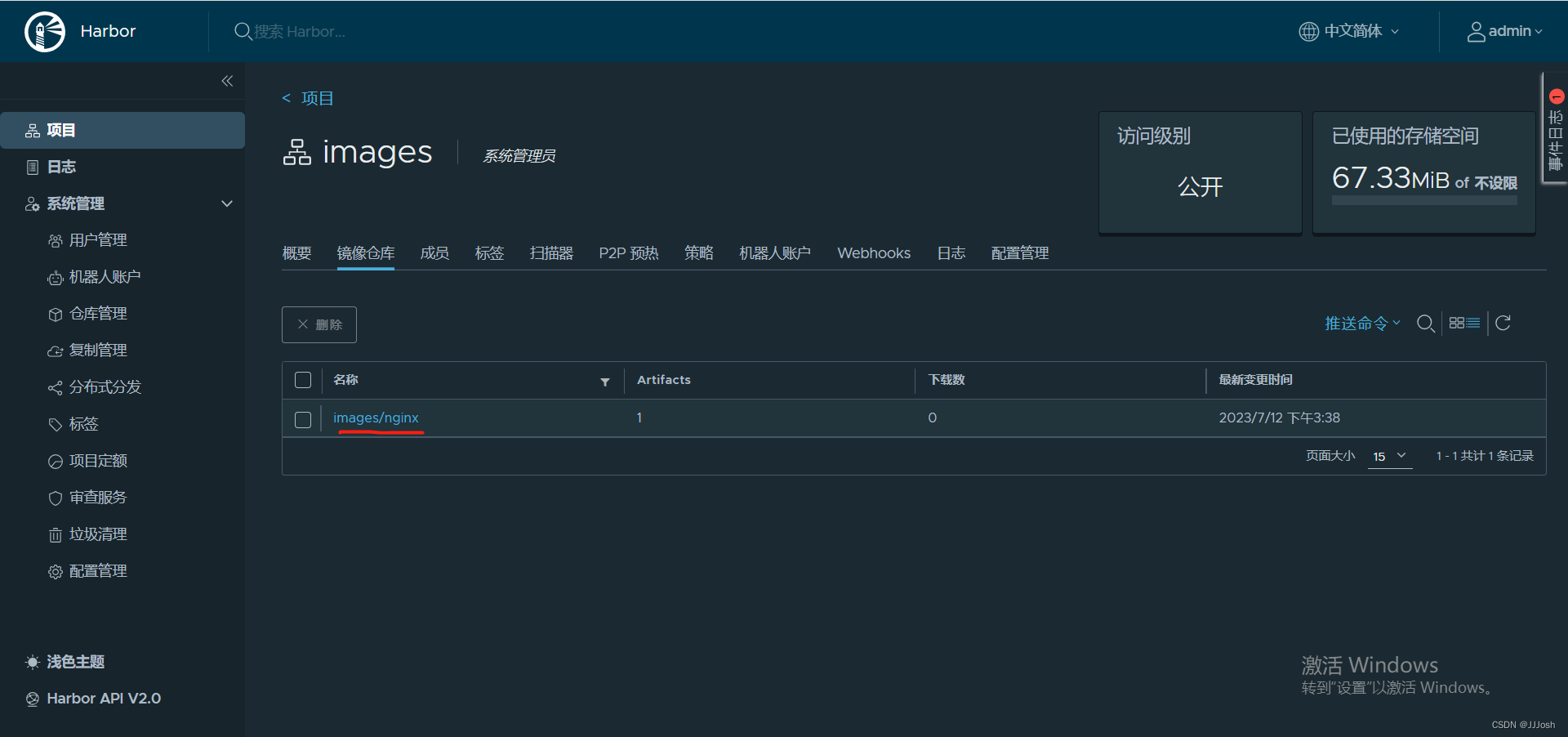This screenshot has width=1568, height=737.
Task: Switch to 扫描器 tab
Action: tap(551, 253)
